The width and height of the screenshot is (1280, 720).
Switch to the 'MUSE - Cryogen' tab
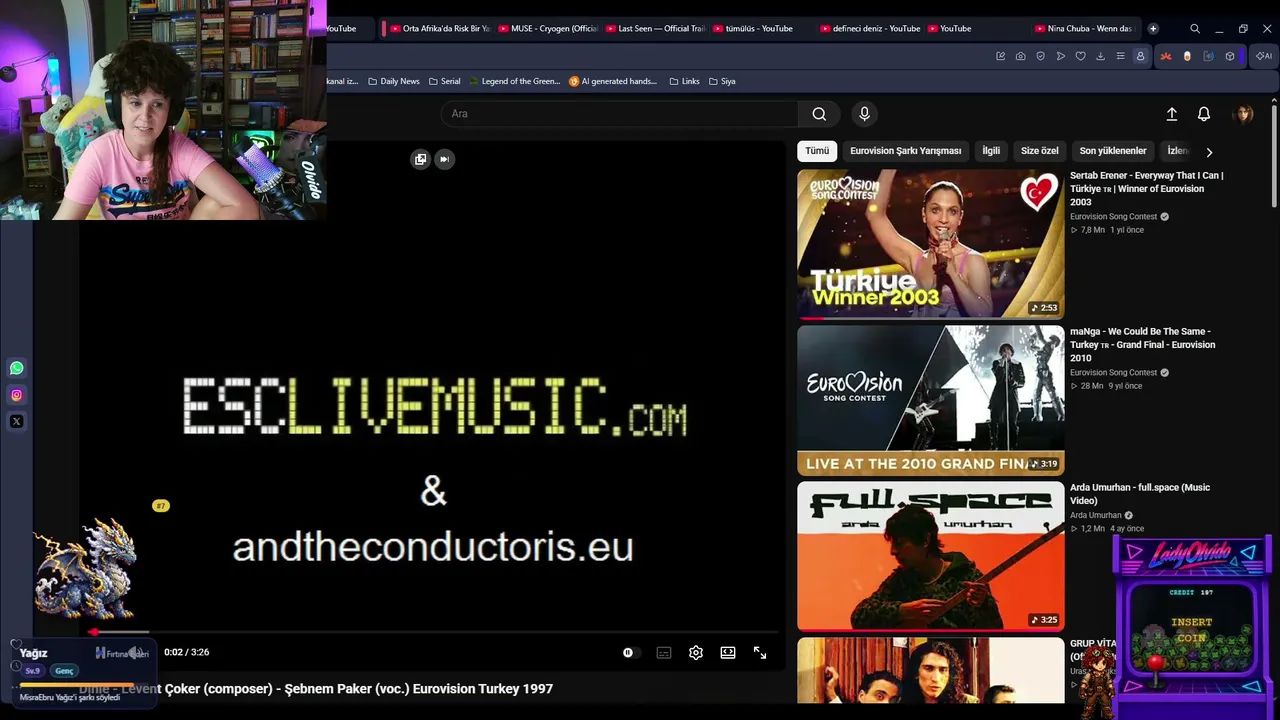click(x=548, y=28)
